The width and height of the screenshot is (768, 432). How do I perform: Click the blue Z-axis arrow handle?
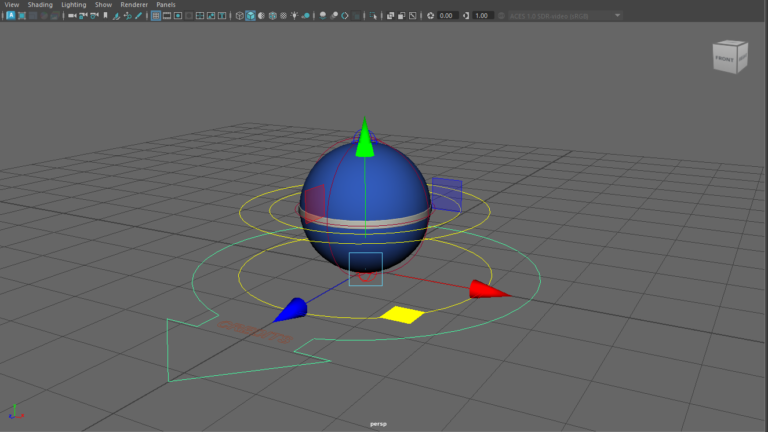[291, 310]
